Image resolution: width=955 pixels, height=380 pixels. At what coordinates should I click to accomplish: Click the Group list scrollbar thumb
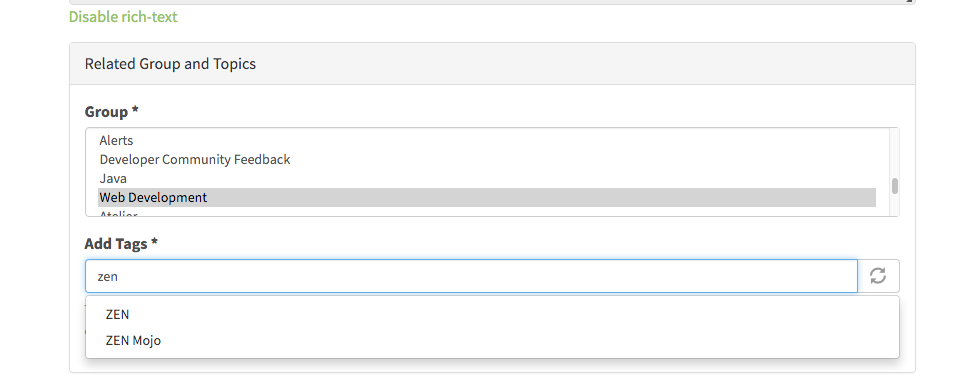(894, 186)
